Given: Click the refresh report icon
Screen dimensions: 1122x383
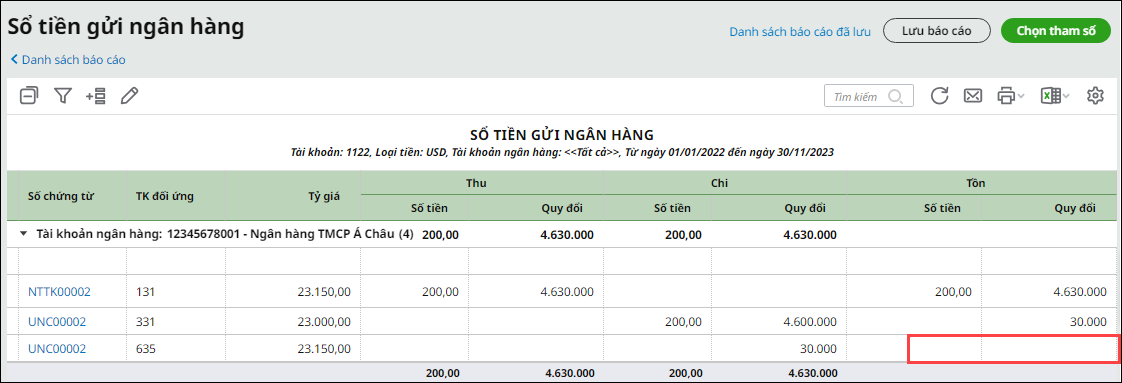Looking at the screenshot, I should tap(940, 96).
